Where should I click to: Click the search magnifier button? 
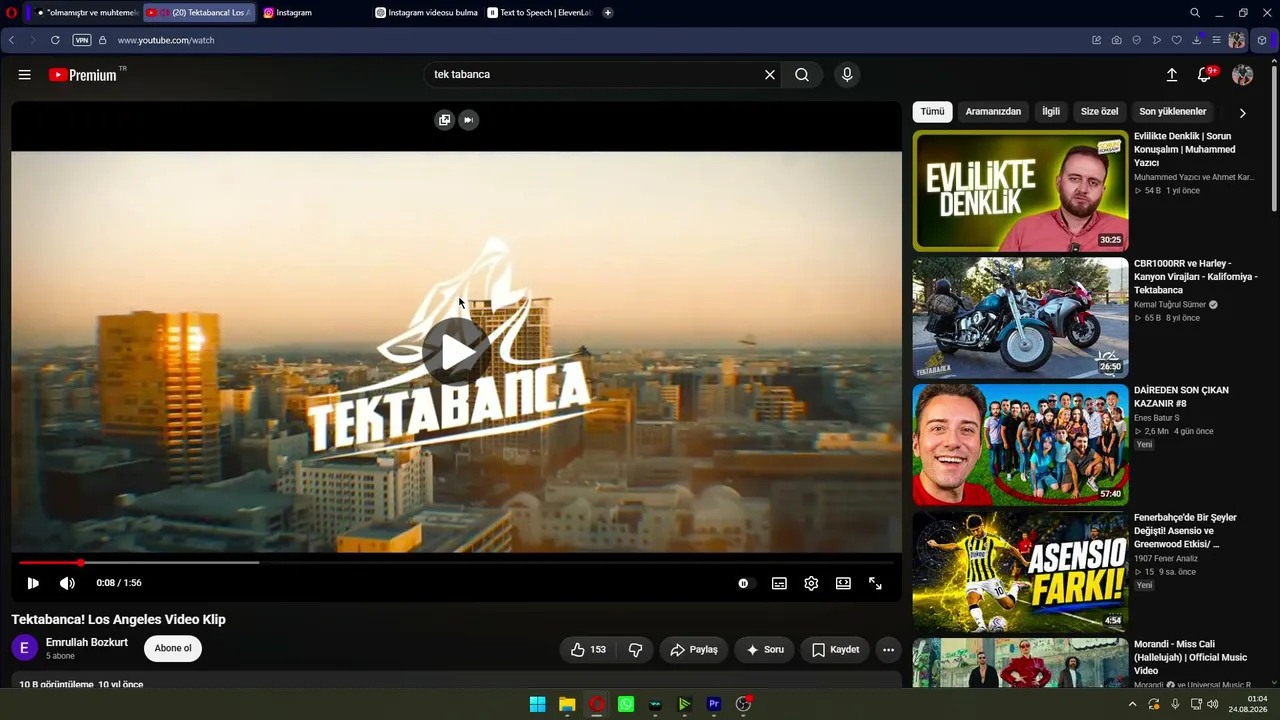coord(802,75)
